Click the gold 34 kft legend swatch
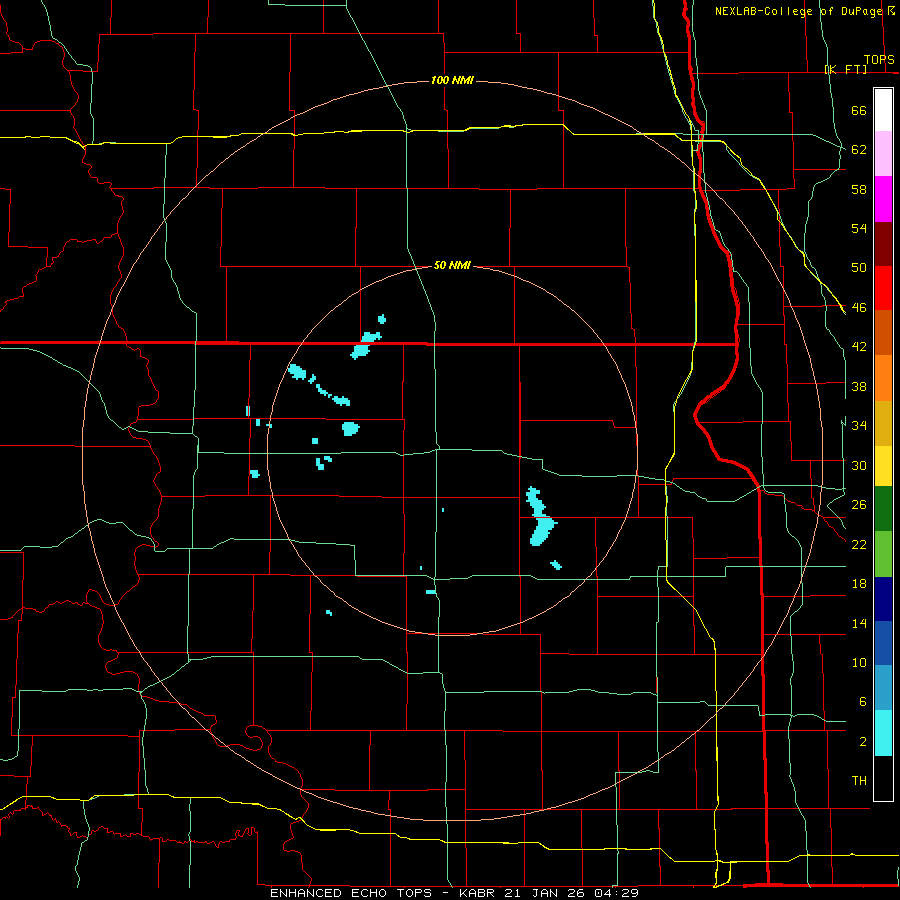Viewport: 900px width, 900px height. click(883, 424)
